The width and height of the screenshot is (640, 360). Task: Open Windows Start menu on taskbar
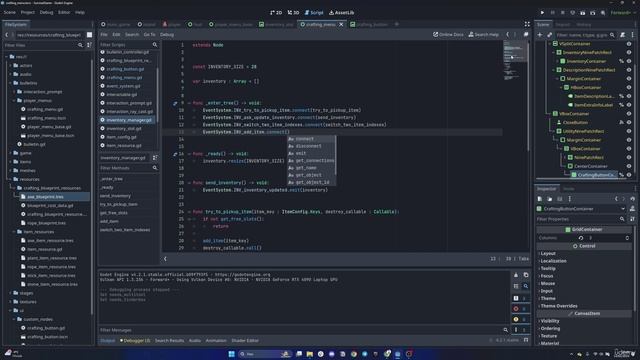click(231, 354)
